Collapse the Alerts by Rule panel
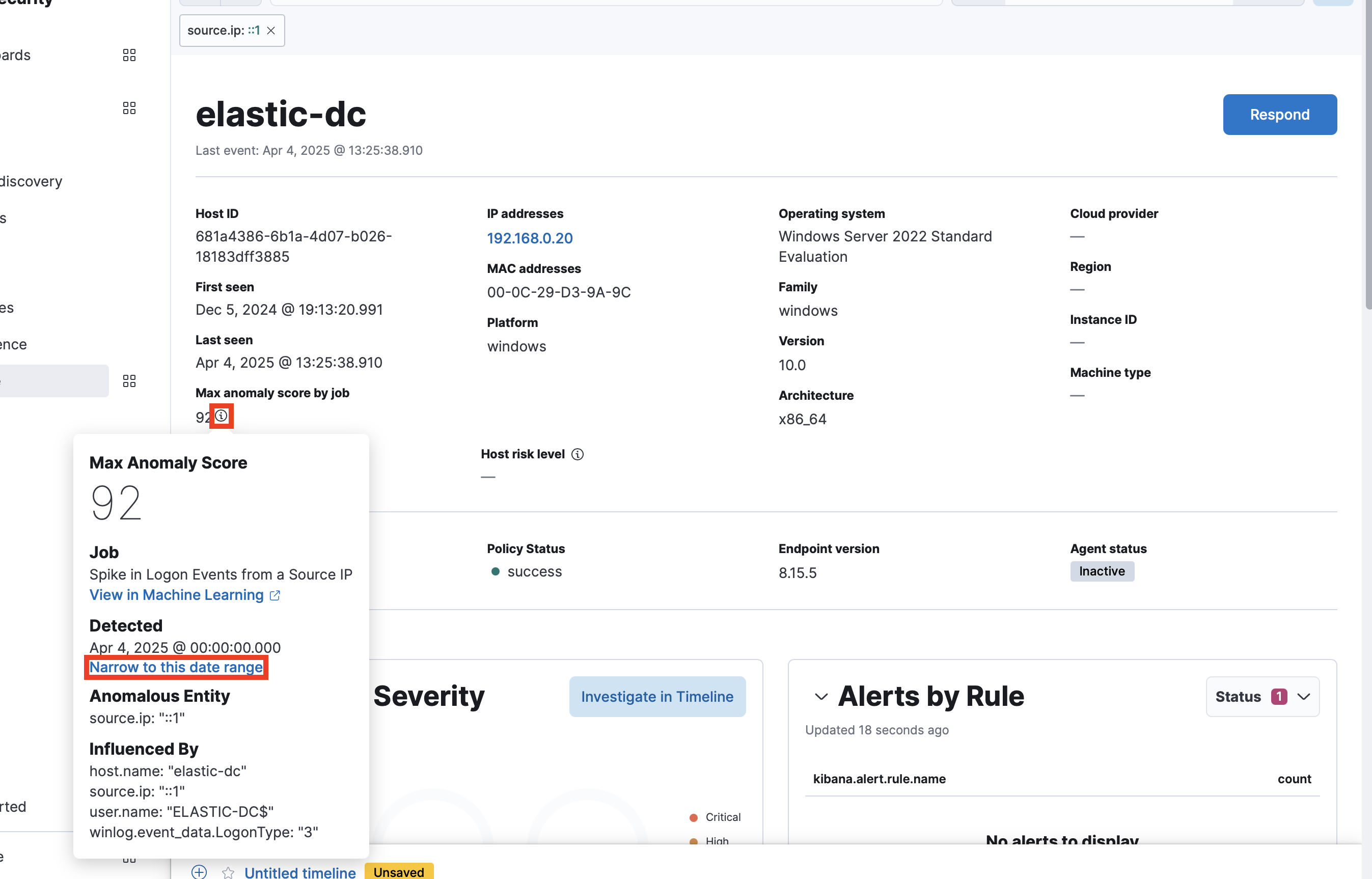The width and height of the screenshot is (1372, 879). coord(820,697)
